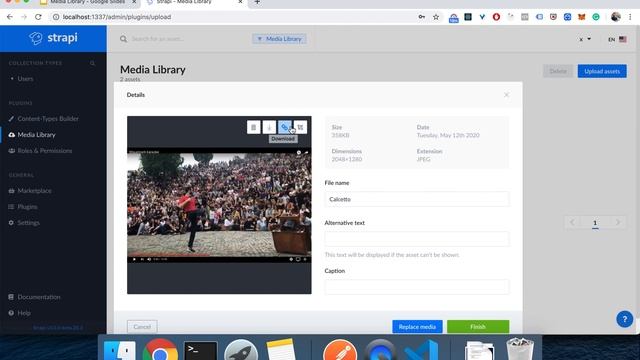Screen dimensions: 640x360
Task: Open Marketplace in sidebar
Action: tap(34, 191)
